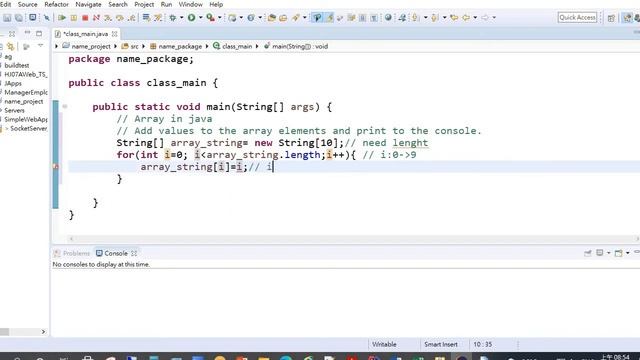Click the Step Over icon
This screenshot has height=360, width=640.
tap(120, 18)
